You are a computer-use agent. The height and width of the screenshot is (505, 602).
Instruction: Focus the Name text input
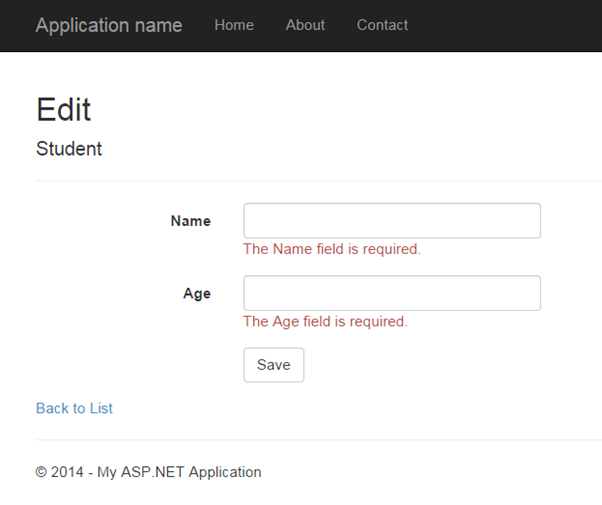392,221
